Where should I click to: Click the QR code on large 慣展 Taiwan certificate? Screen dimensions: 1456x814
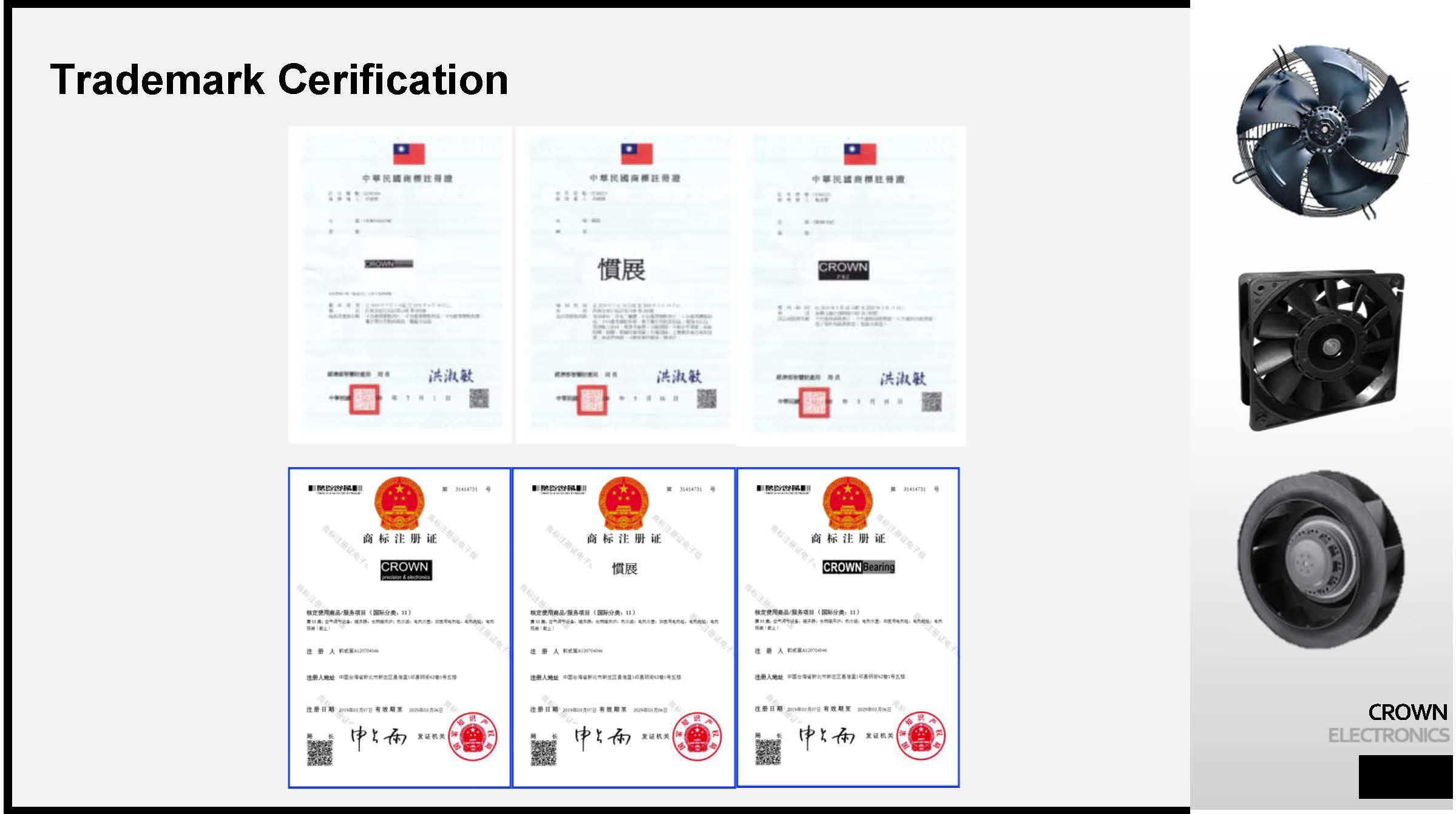[x=706, y=399]
